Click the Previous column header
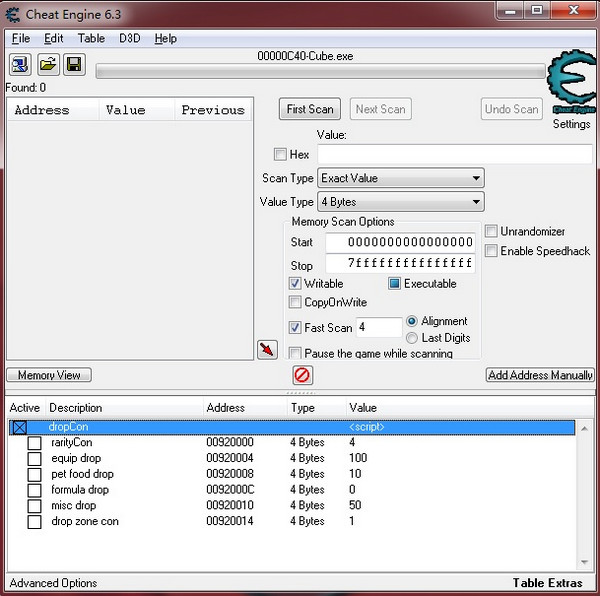 pyautogui.click(x=213, y=110)
